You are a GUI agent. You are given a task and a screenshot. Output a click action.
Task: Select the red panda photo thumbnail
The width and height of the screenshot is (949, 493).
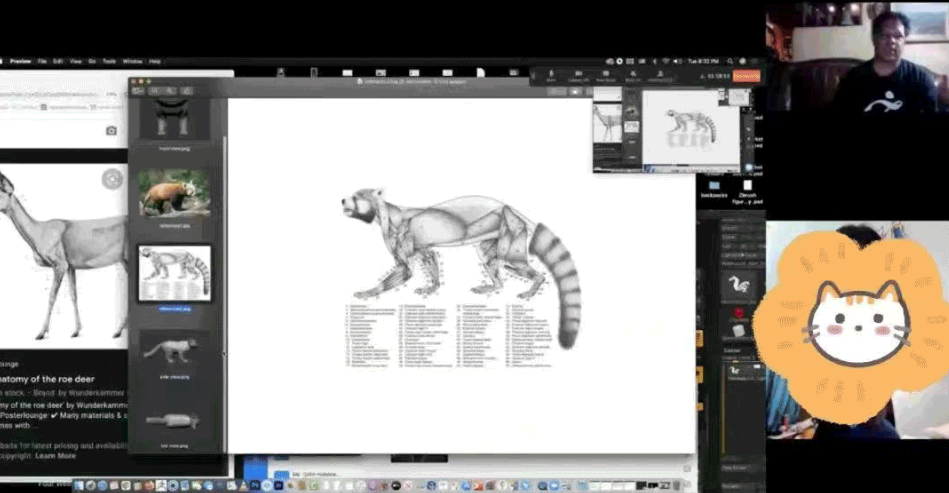pyautogui.click(x=174, y=194)
